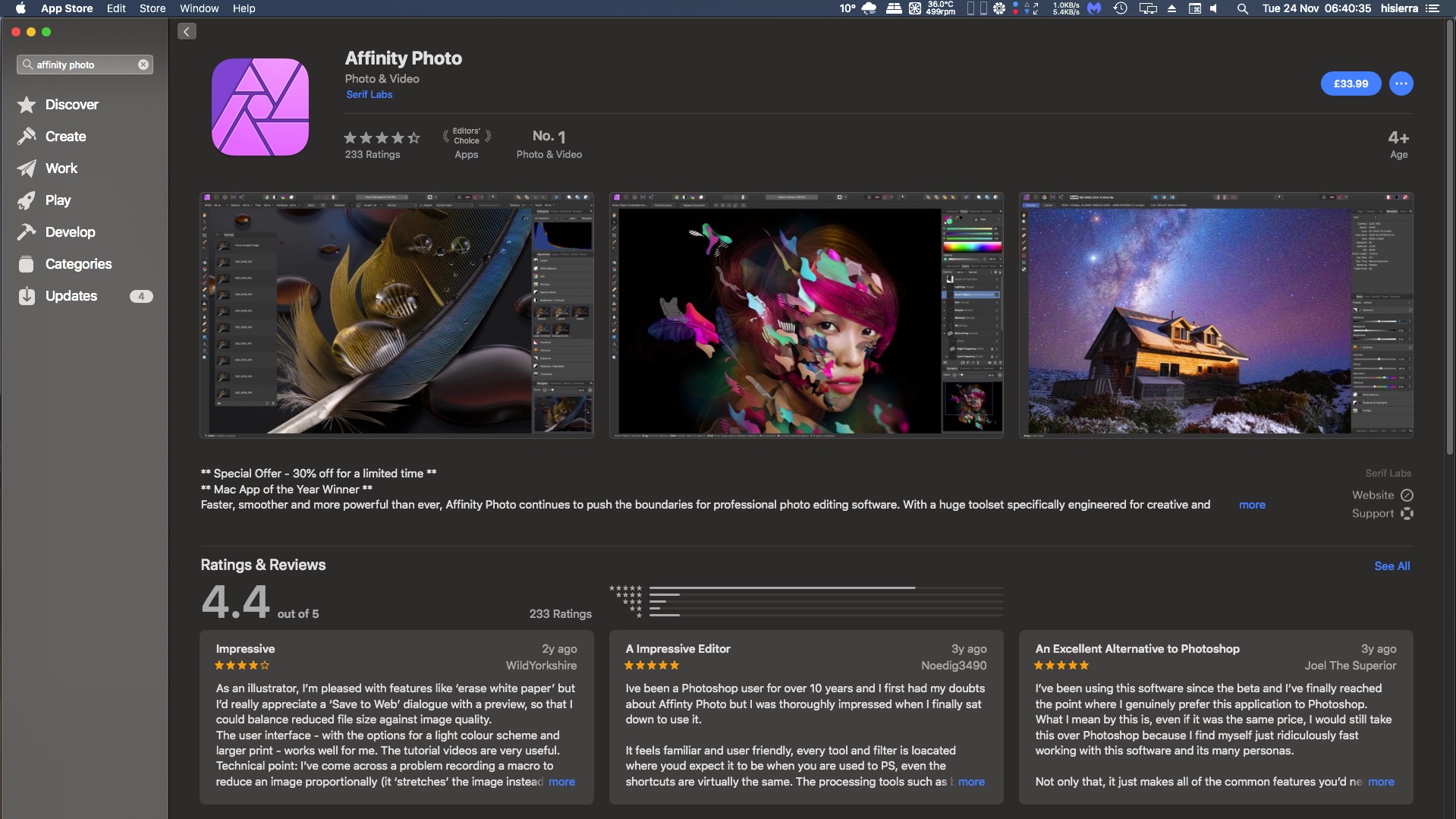1456x819 pixels.
Task: Click the 4+ Age rating
Action: 1398,144
